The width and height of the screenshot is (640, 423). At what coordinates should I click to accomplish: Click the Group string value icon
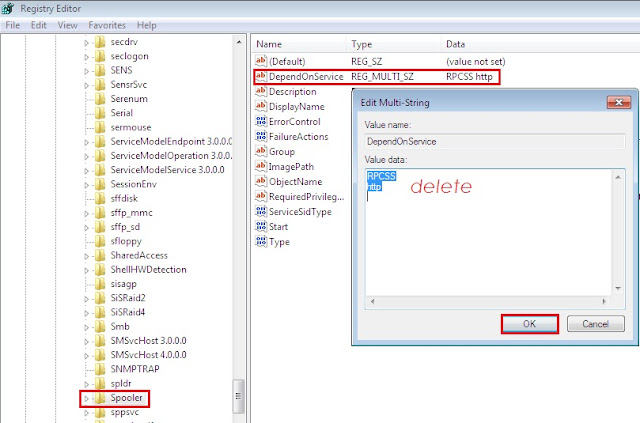coord(261,151)
